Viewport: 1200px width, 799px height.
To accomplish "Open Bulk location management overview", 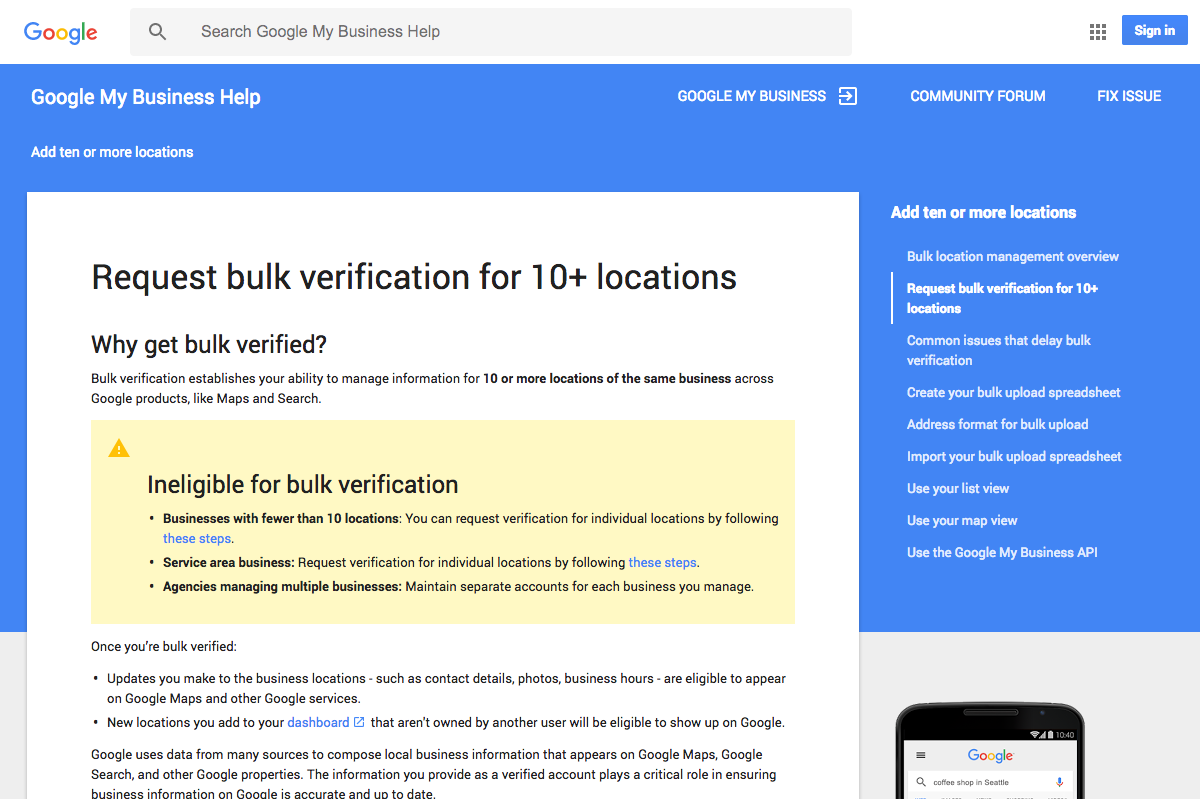I will tap(1013, 256).
